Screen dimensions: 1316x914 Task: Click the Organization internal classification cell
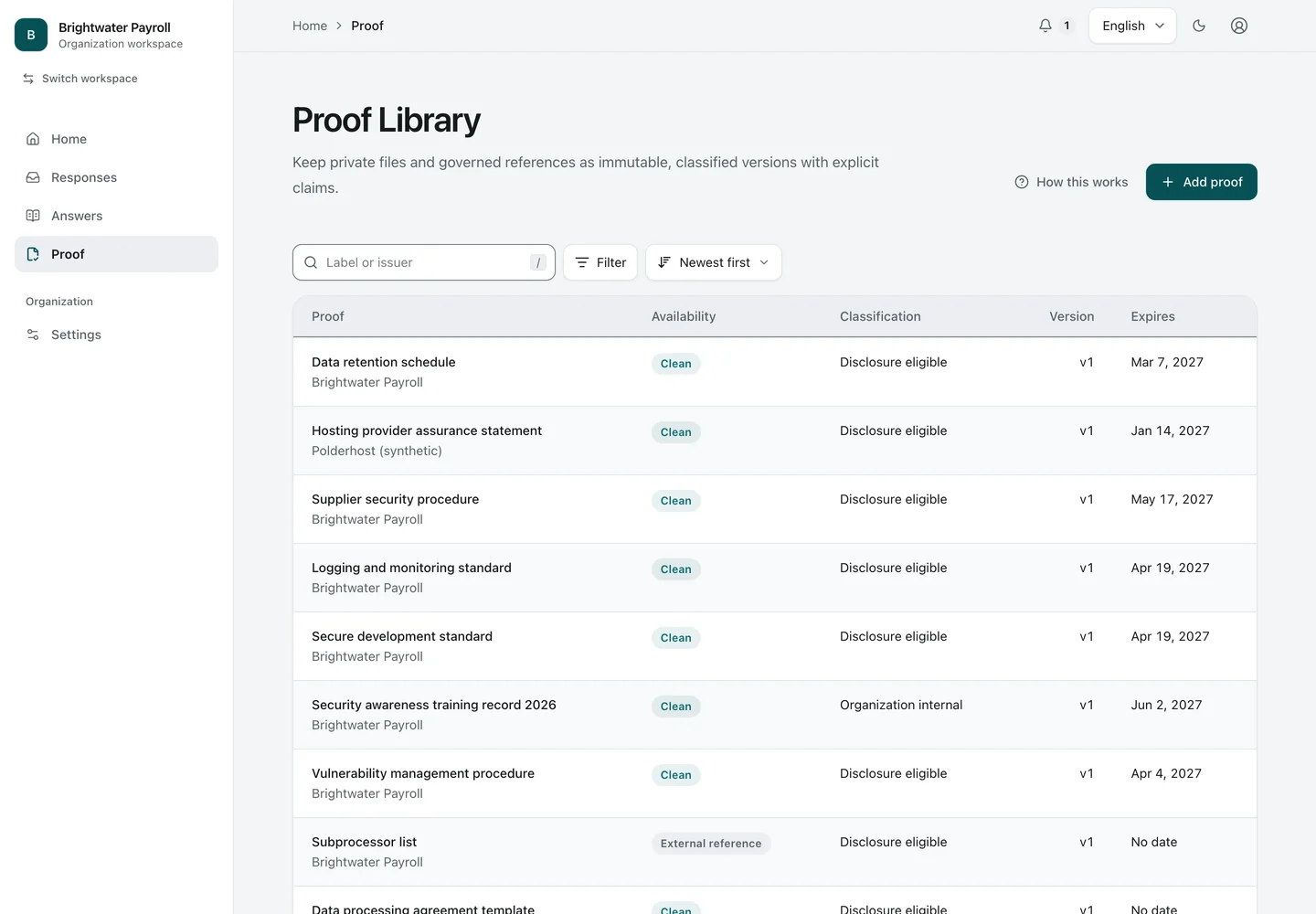point(901,705)
